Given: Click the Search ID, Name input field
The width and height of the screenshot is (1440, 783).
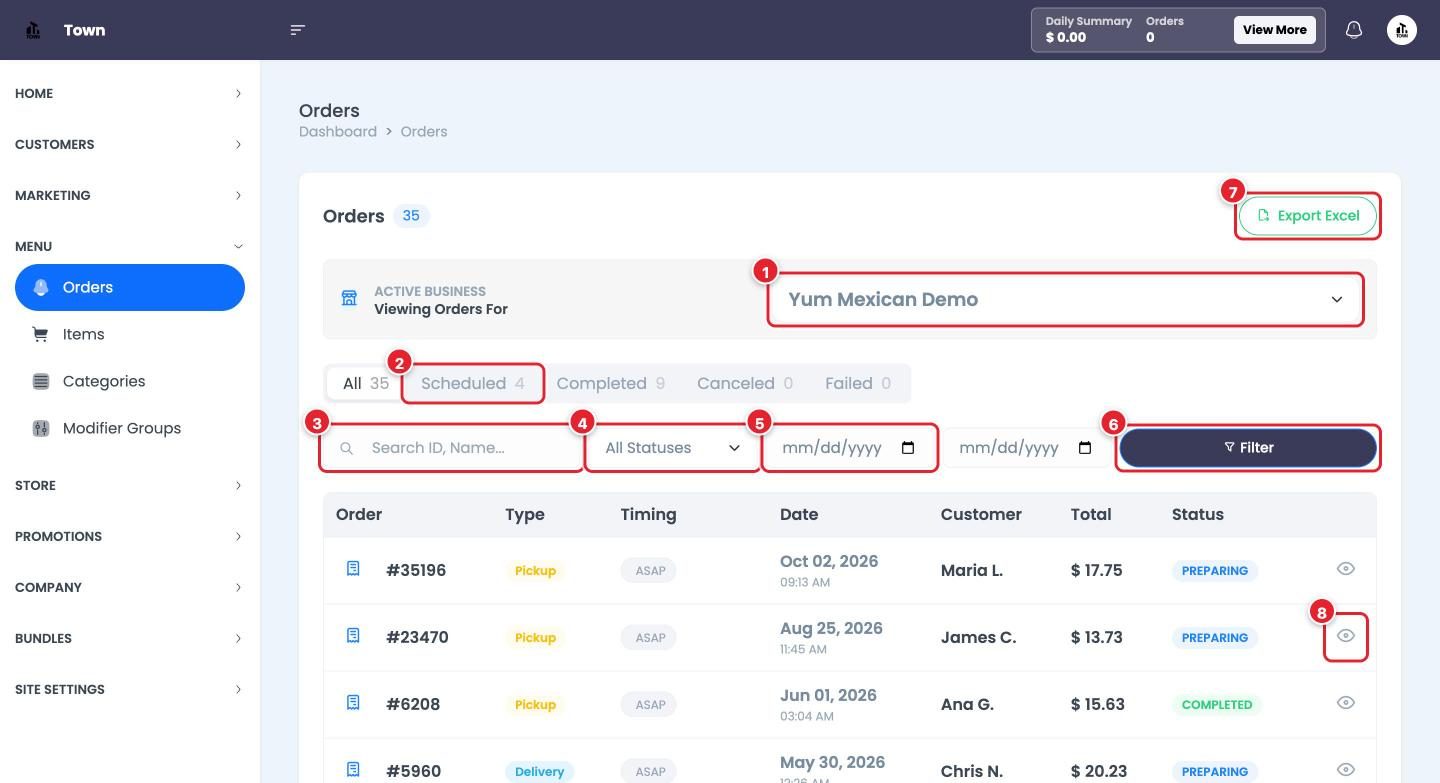Looking at the screenshot, I should point(452,448).
